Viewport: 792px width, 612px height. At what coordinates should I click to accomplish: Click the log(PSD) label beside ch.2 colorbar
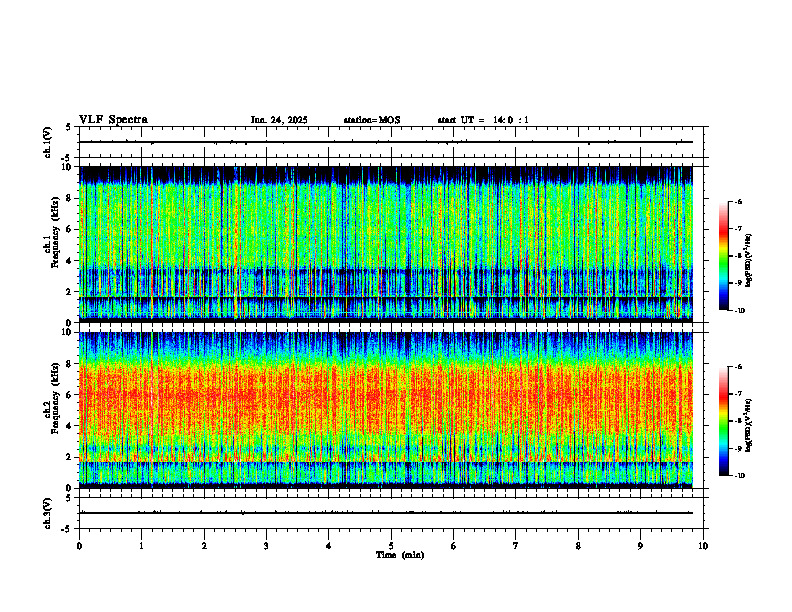(x=749, y=425)
